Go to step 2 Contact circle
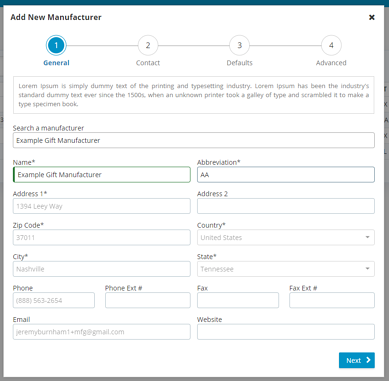 click(x=148, y=45)
